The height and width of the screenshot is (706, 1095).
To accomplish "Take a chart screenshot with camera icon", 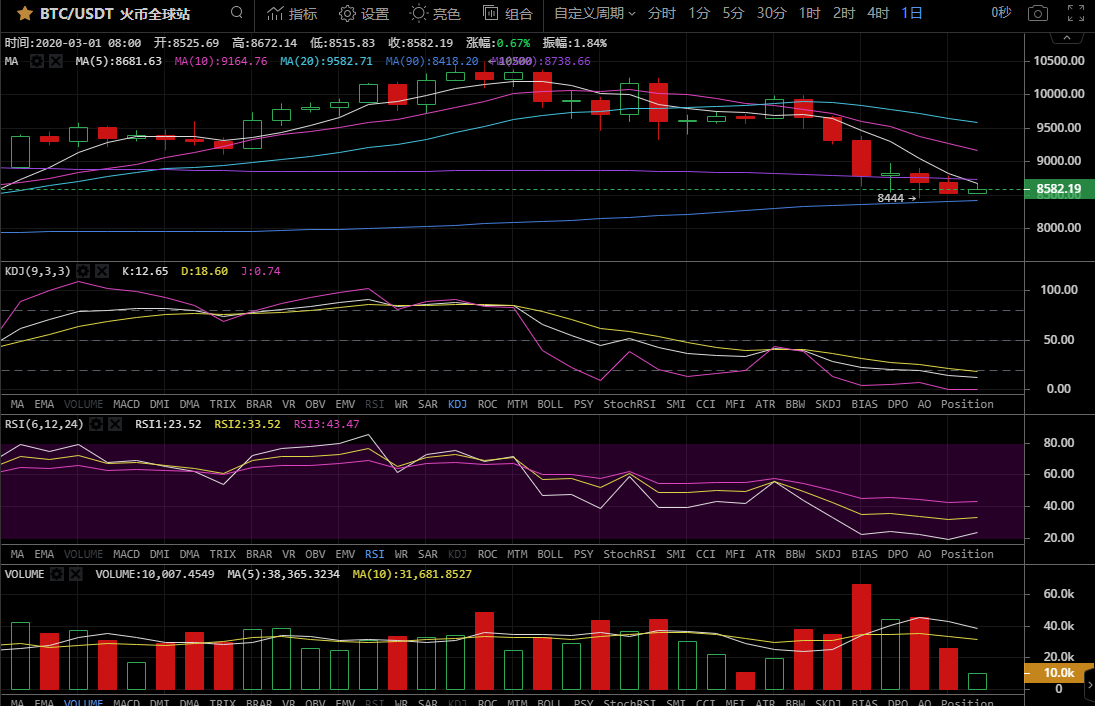I will tap(1038, 14).
